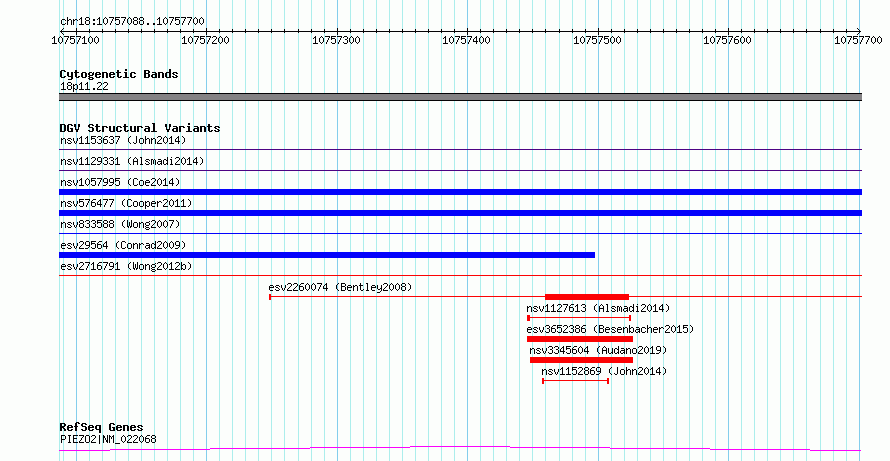Image resolution: width=890 pixels, height=461 pixels.
Task: Select variant esv3652386 (Besenbacher2015) label
Action: [610, 329]
